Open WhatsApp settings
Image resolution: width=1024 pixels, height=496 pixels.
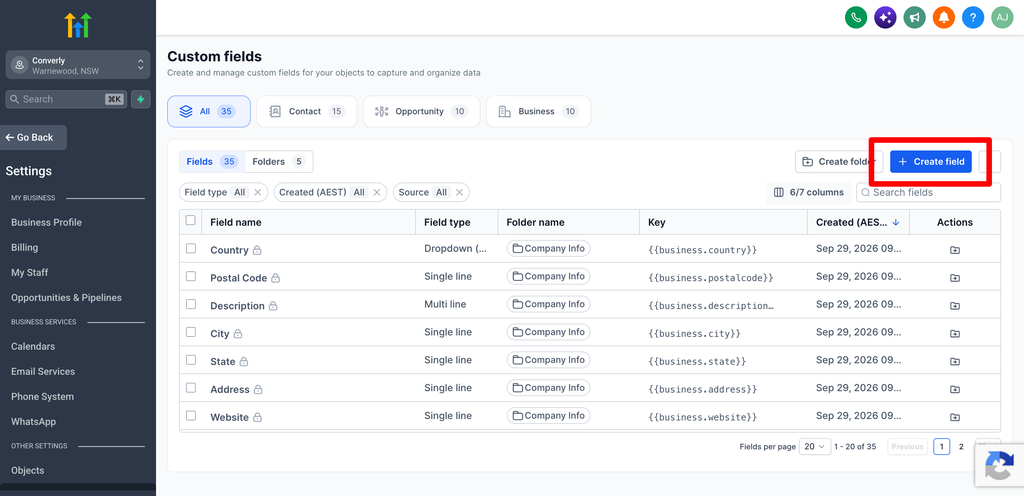point(33,422)
